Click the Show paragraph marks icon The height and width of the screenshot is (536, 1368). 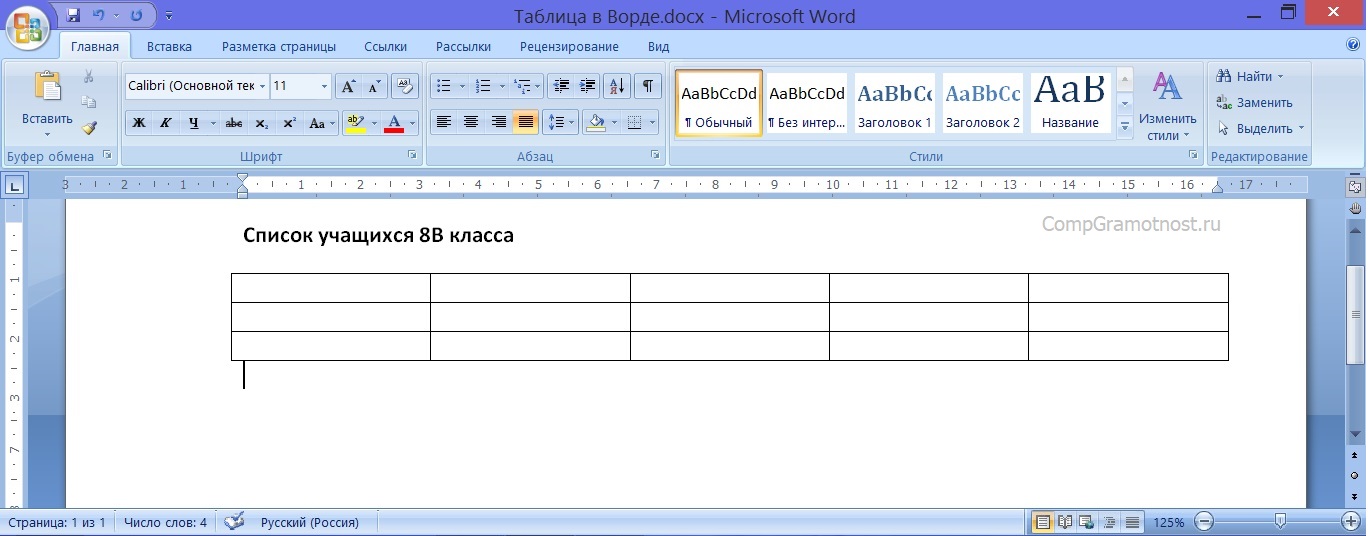pyautogui.click(x=648, y=86)
